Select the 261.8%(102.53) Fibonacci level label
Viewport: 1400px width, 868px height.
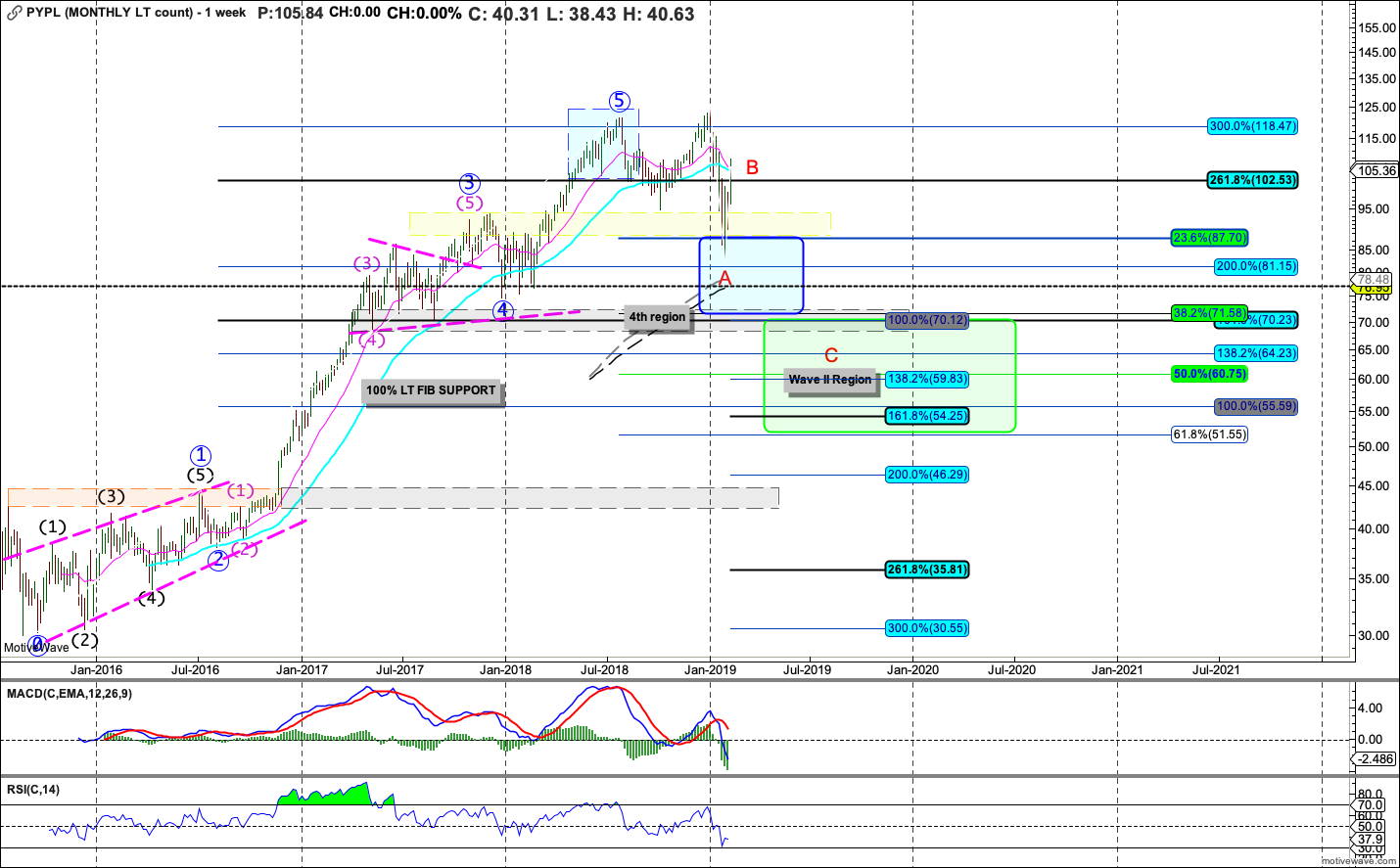pyautogui.click(x=1252, y=180)
